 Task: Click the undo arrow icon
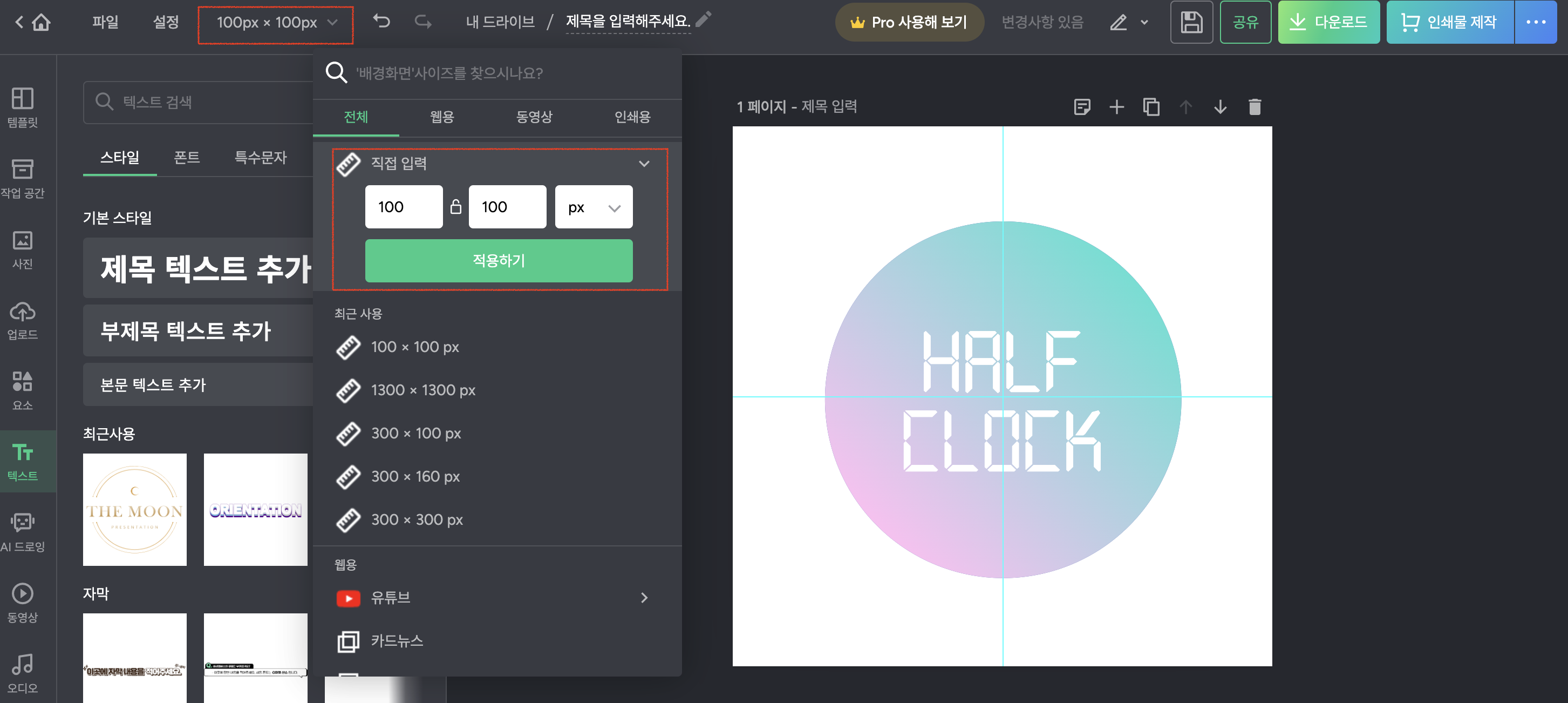[x=381, y=22]
